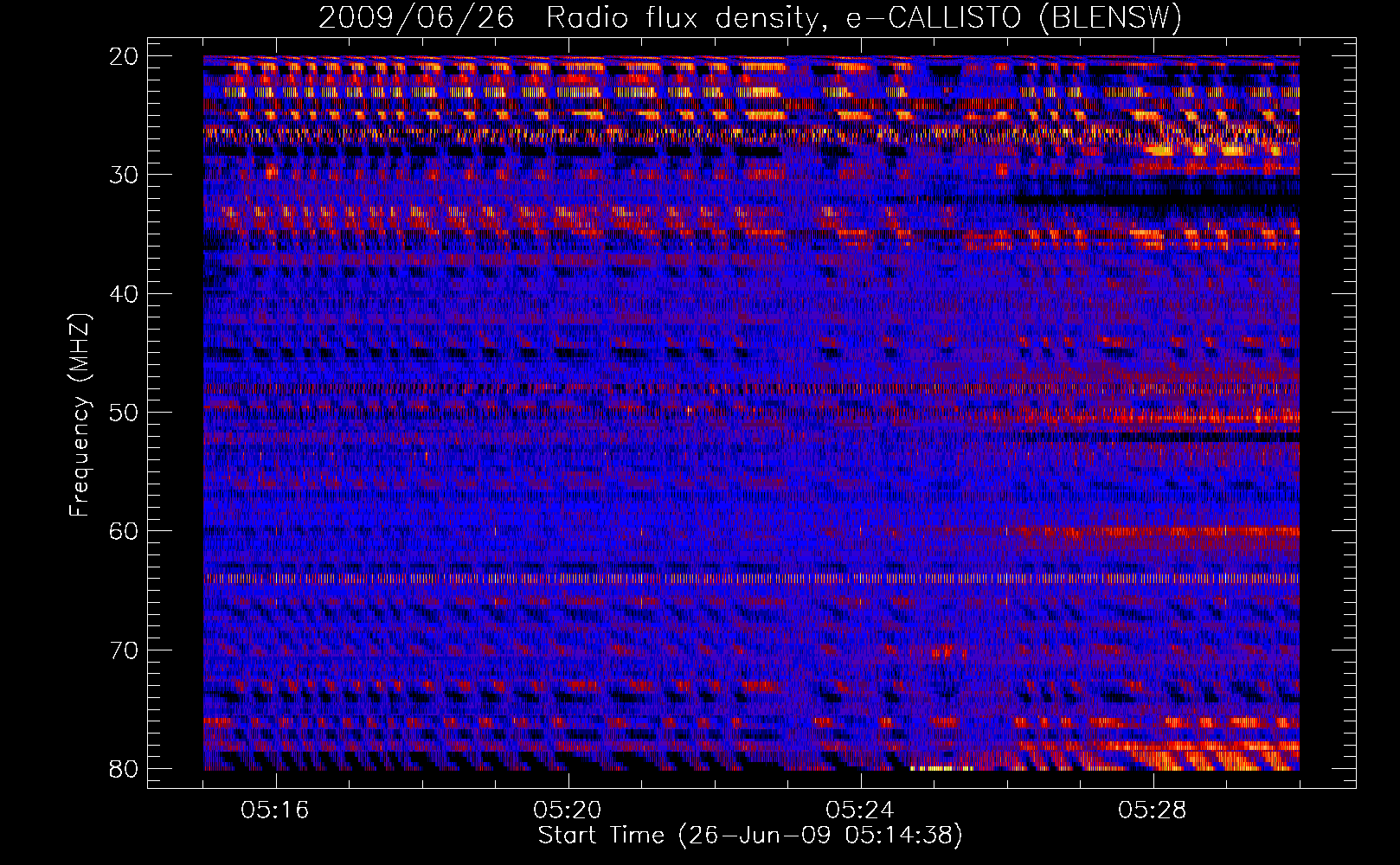Click the 05:28 time tick label
Viewport: 1400px width, 865px height.
(x=1153, y=811)
